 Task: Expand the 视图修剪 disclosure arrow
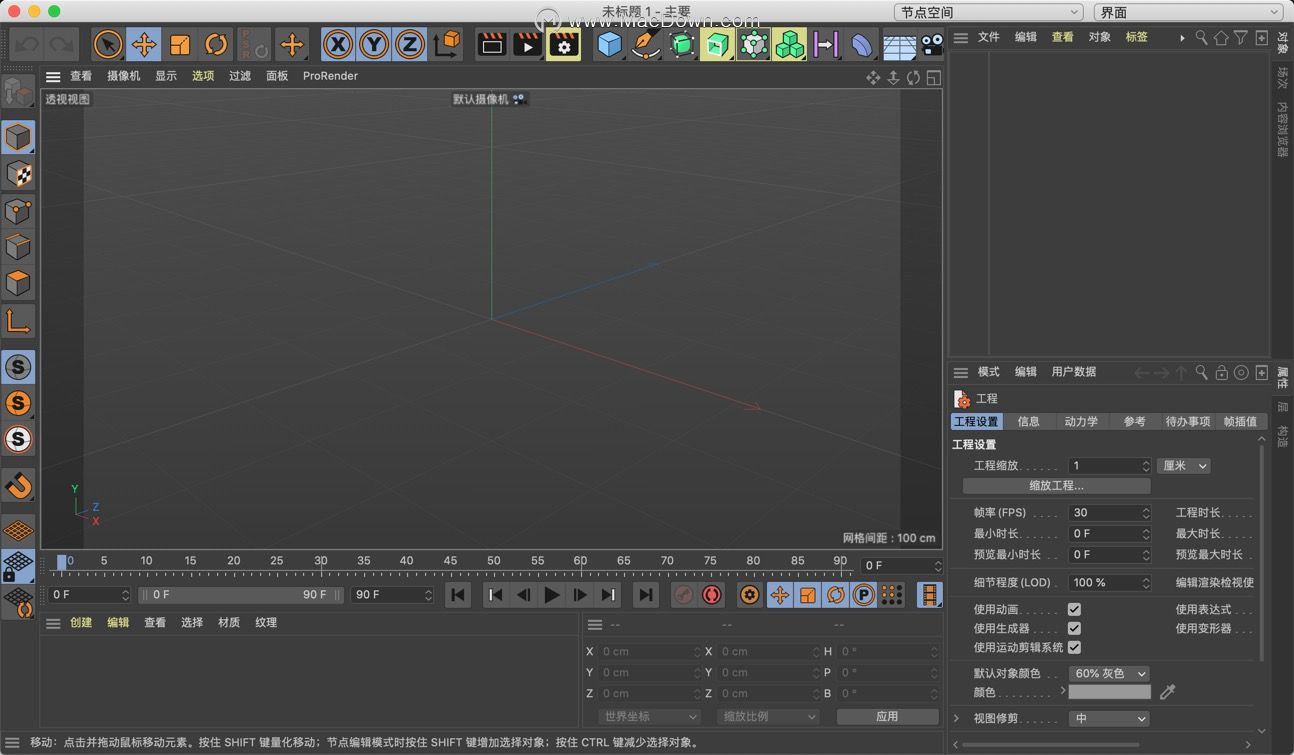(957, 718)
